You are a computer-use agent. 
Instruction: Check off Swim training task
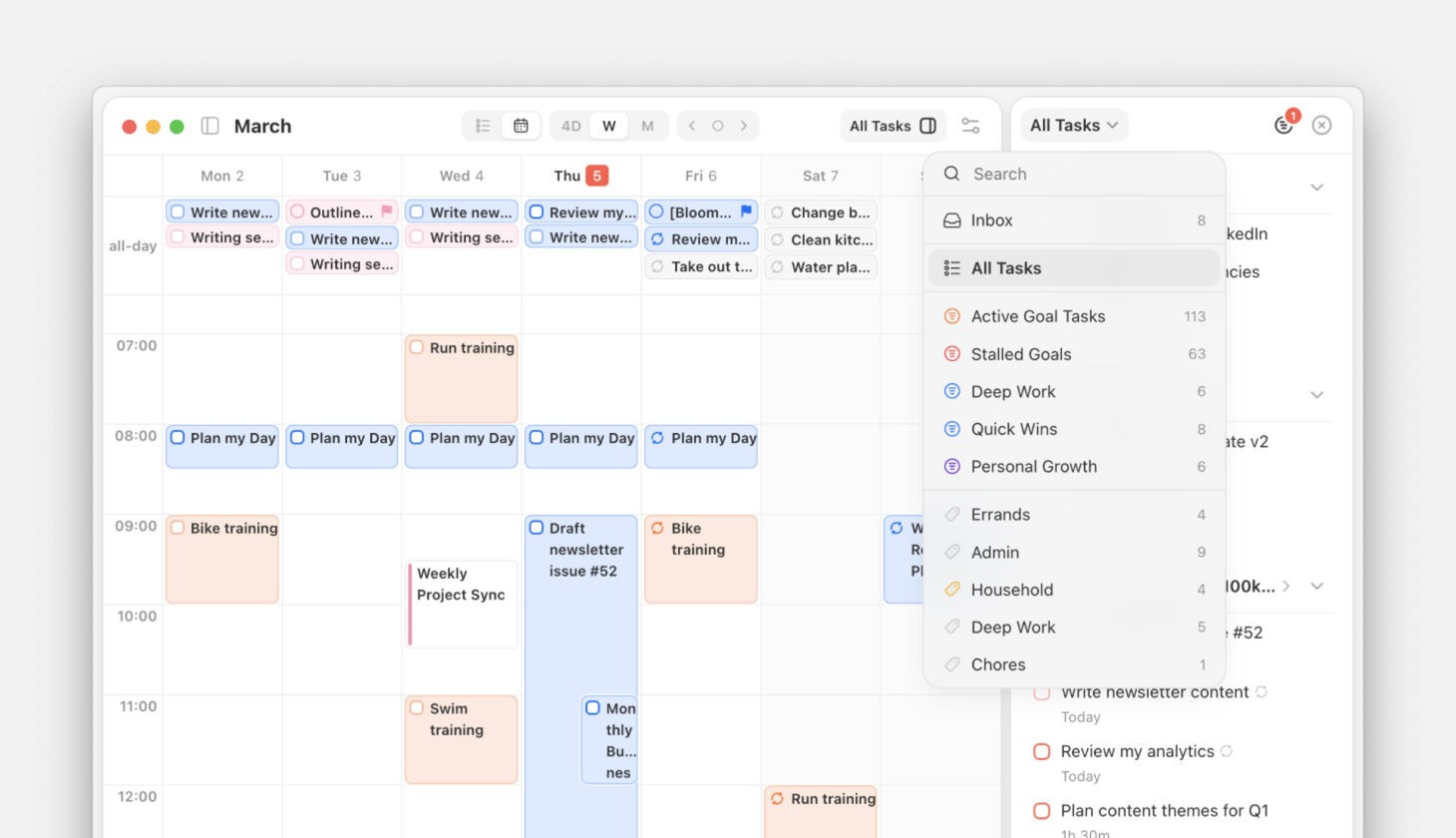[x=417, y=708]
